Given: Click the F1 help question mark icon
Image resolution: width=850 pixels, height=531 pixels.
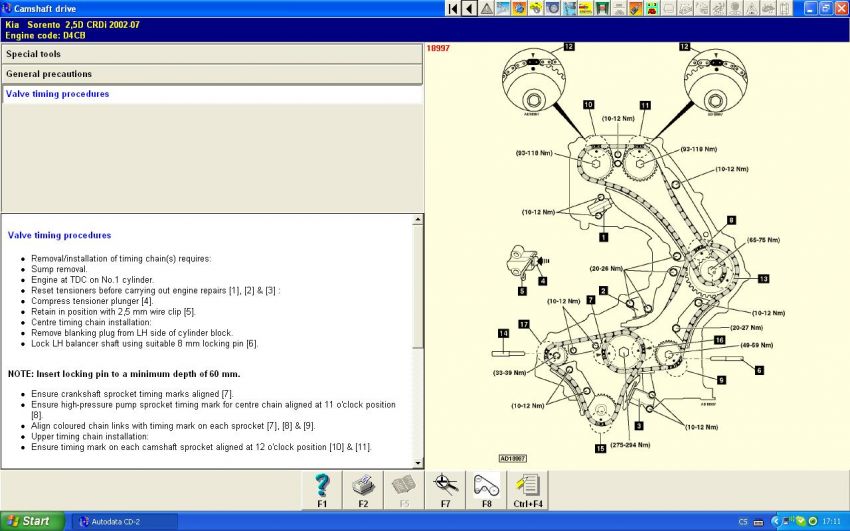Looking at the screenshot, I should [322, 491].
